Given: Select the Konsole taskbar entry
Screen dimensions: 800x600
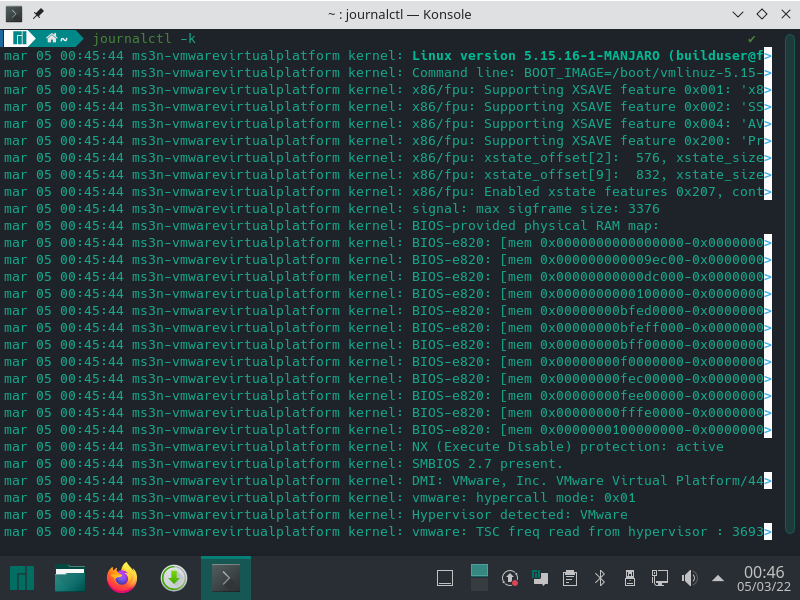Looking at the screenshot, I should [226, 579].
